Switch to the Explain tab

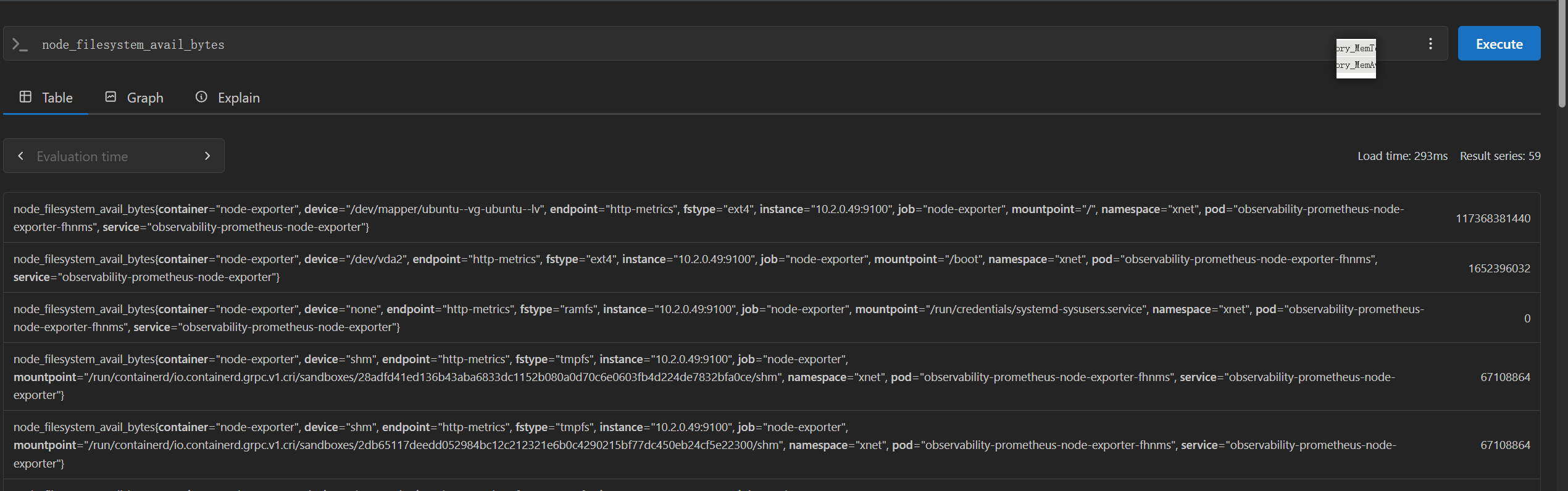(227, 98)
